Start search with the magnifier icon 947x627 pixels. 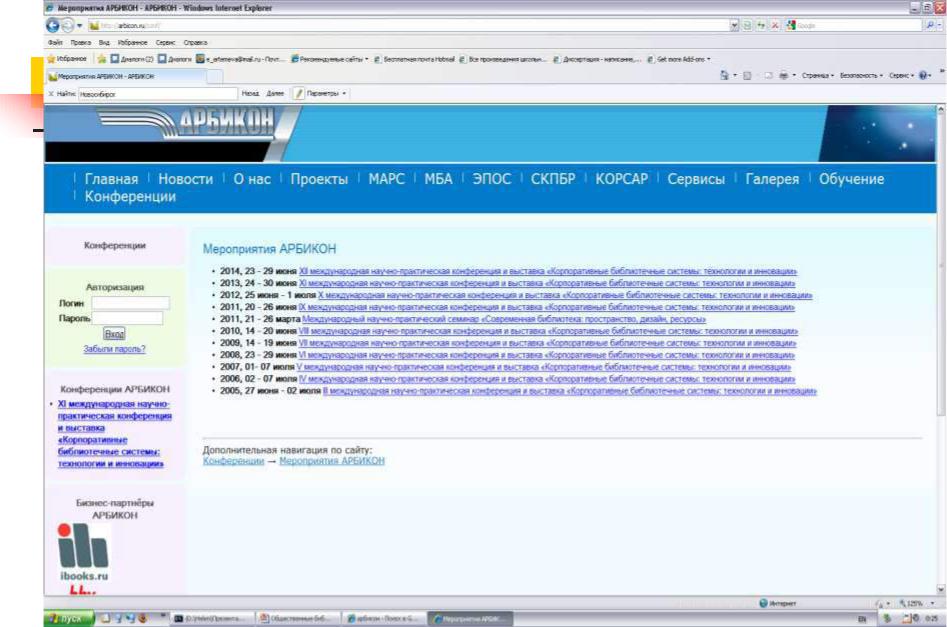[929, 25]
